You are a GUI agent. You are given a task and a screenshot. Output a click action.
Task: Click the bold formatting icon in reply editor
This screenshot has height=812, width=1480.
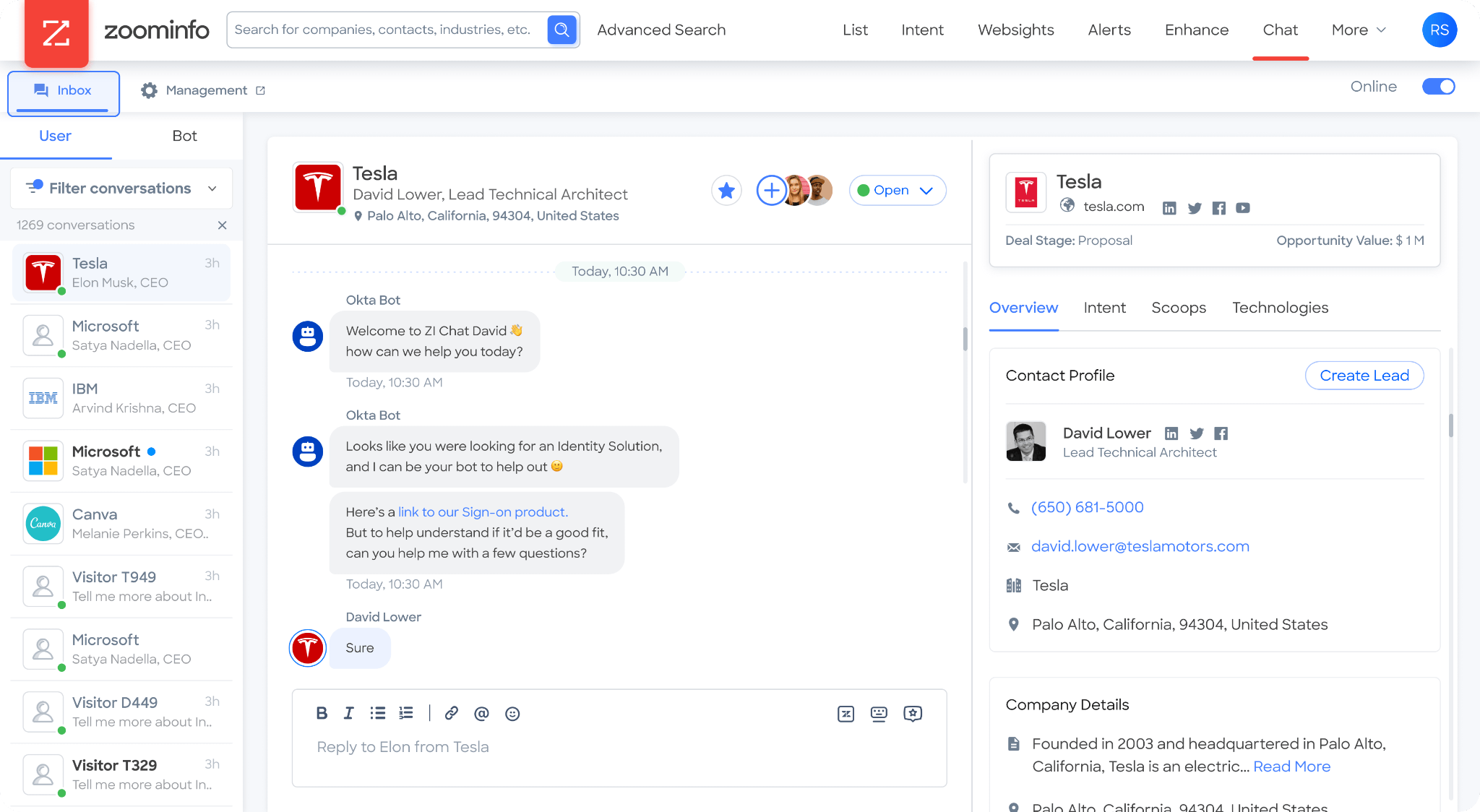321,712
